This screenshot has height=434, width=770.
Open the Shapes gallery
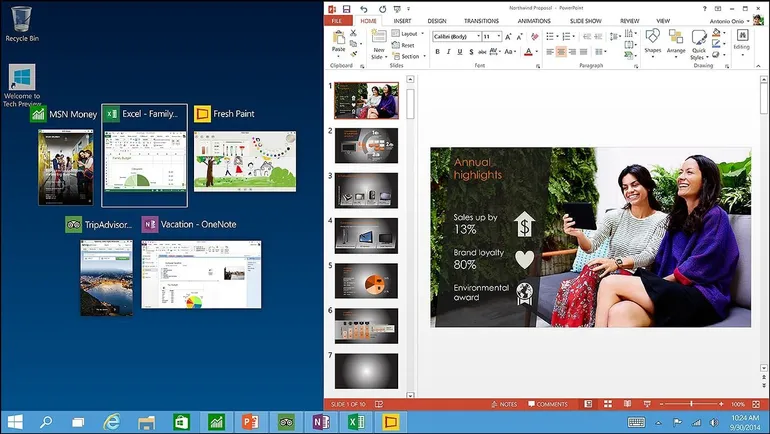click(652, 41)
